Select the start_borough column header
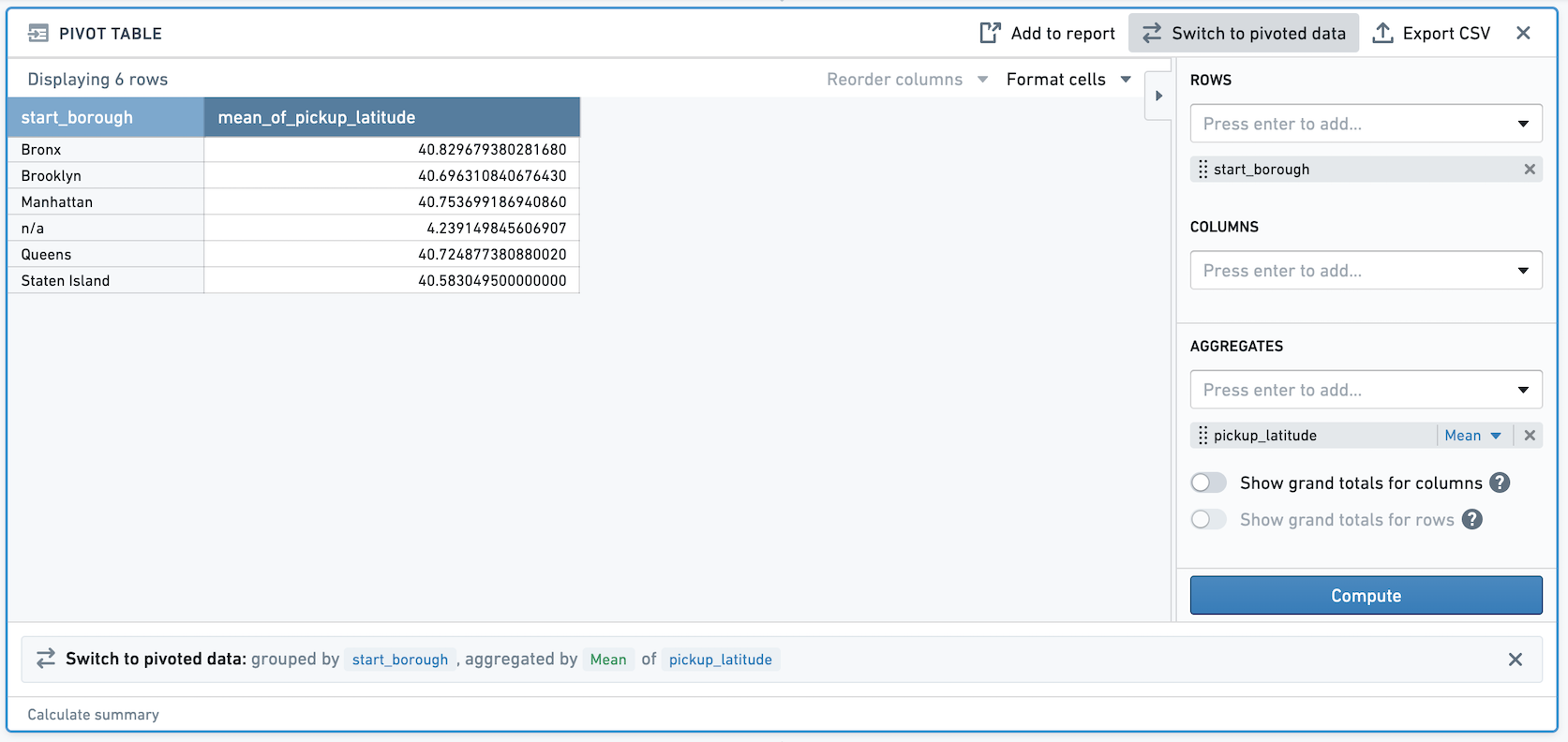Screen dimensions: 1568x742 (x=106, y=117)
